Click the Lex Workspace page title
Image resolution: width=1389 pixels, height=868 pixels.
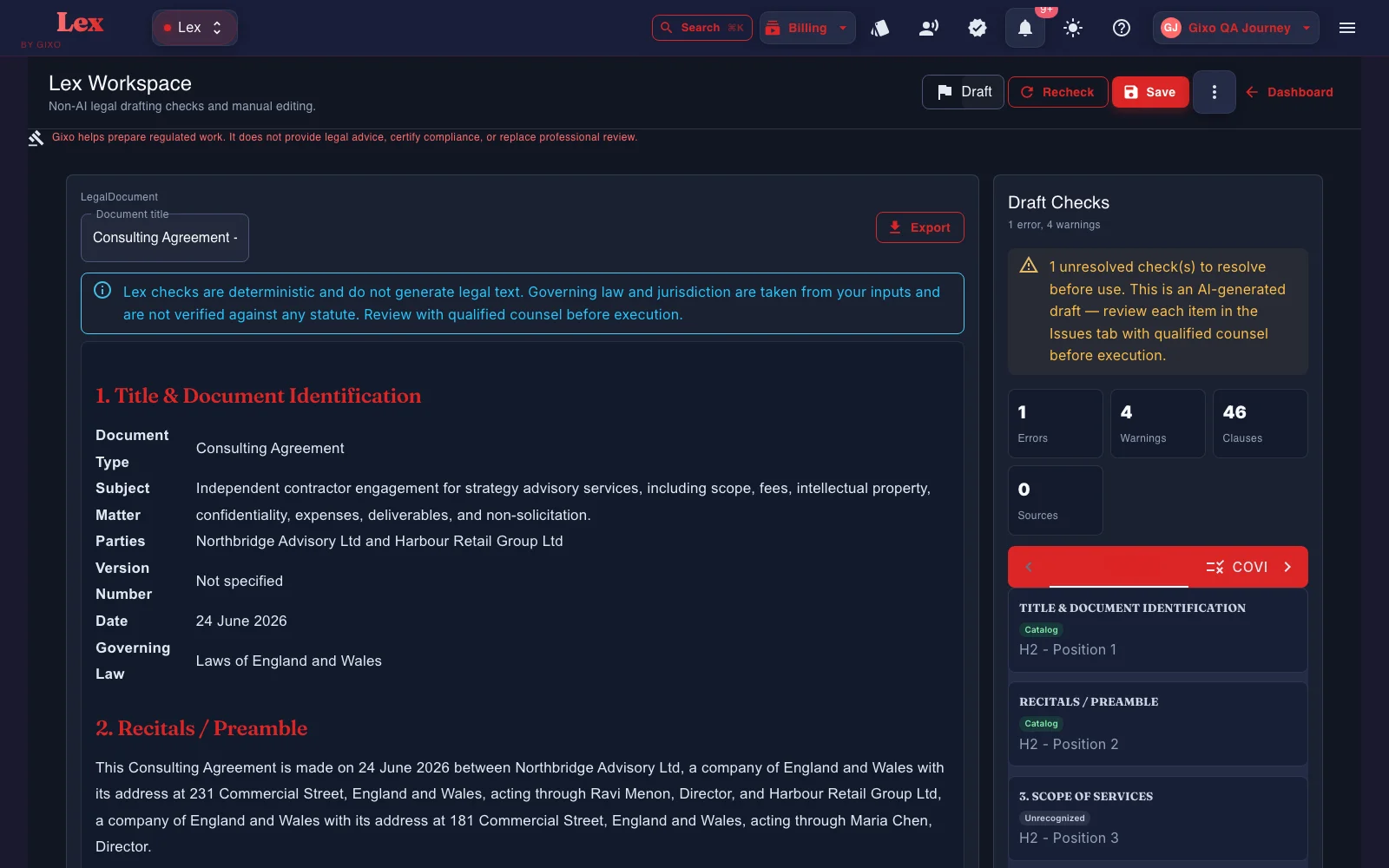120,83
